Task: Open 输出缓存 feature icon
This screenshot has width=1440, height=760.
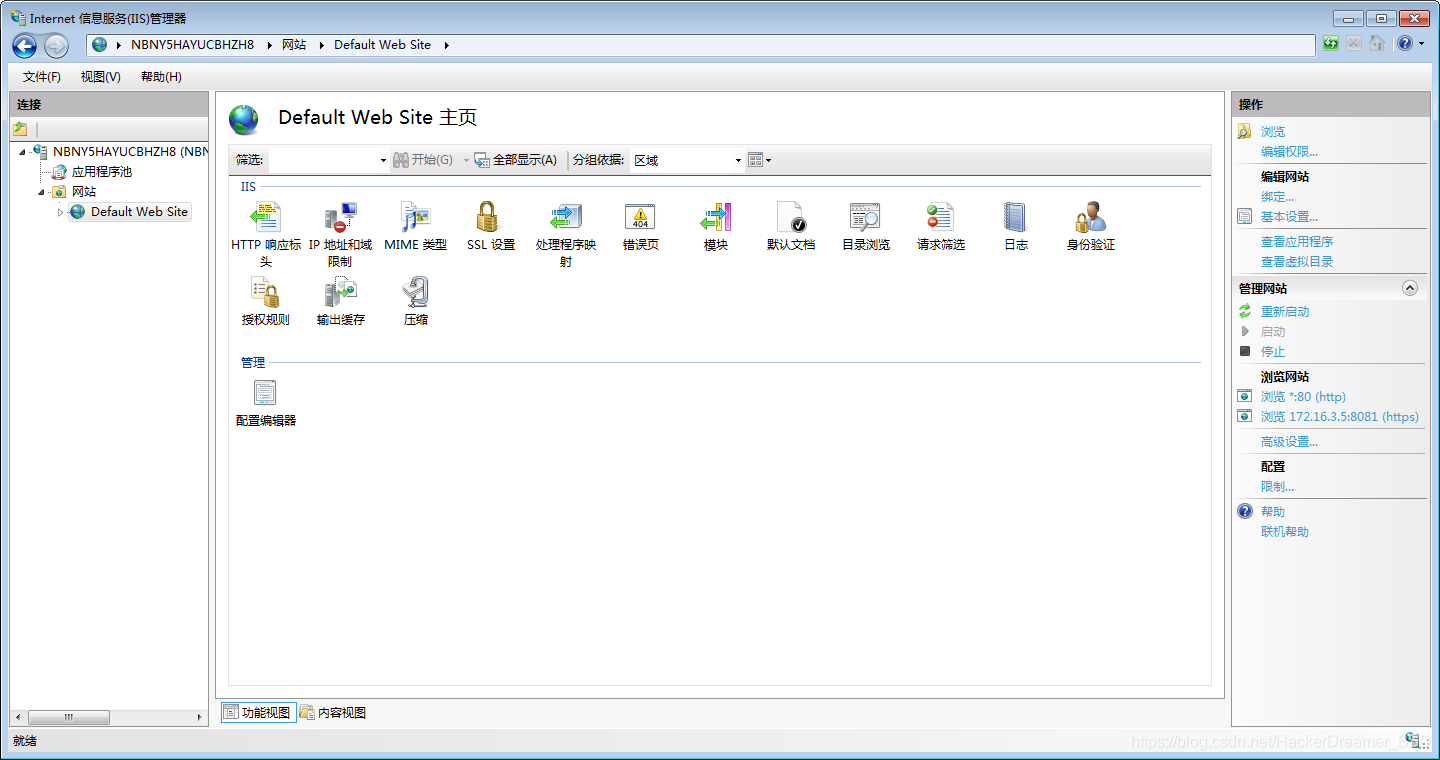Action: [340, 293]
